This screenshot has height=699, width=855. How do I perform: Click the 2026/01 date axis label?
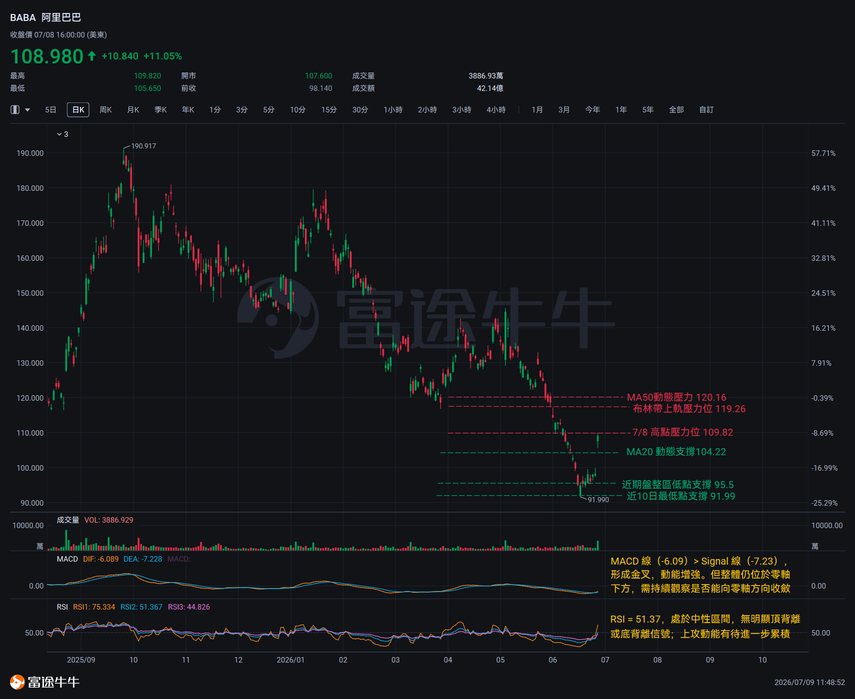click(290, 660)
